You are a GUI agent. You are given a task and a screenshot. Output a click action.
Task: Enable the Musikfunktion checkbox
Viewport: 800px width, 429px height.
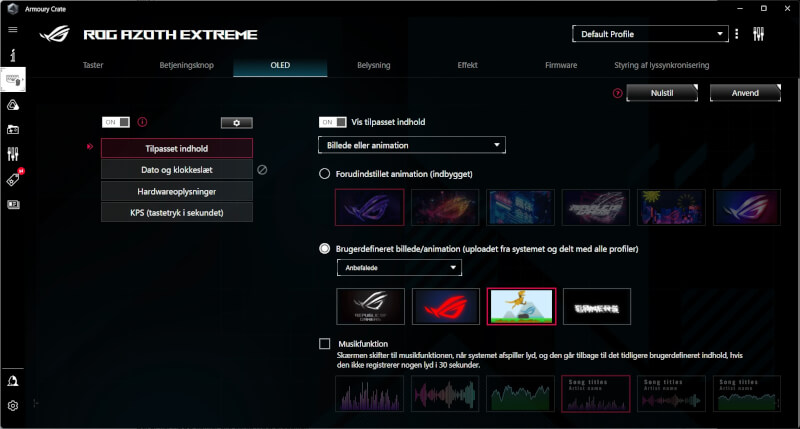[x=324, y=344]
